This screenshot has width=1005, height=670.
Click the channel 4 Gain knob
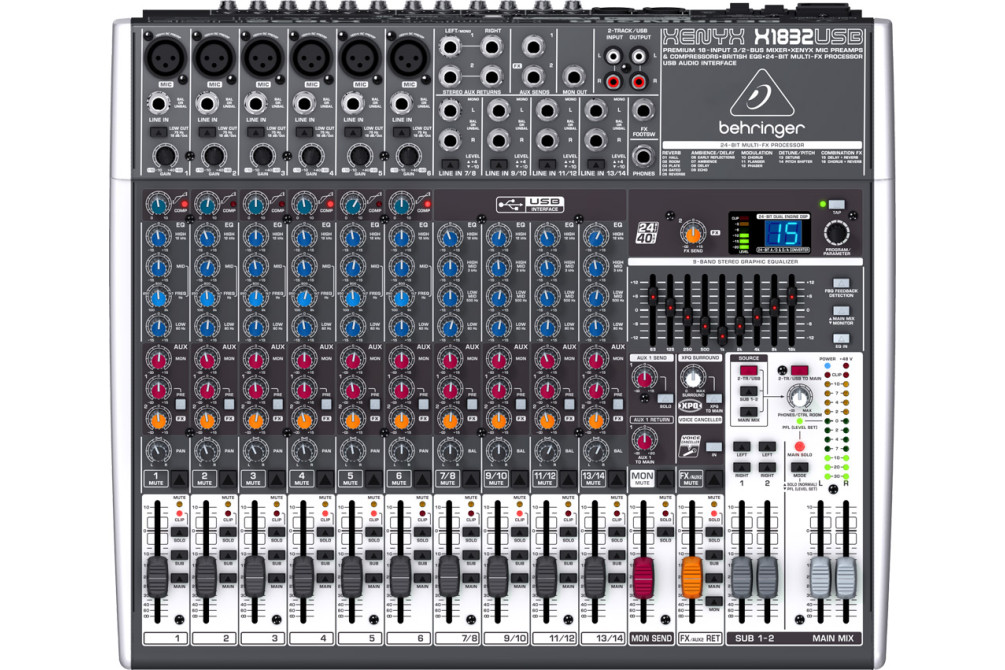(310, 155)
